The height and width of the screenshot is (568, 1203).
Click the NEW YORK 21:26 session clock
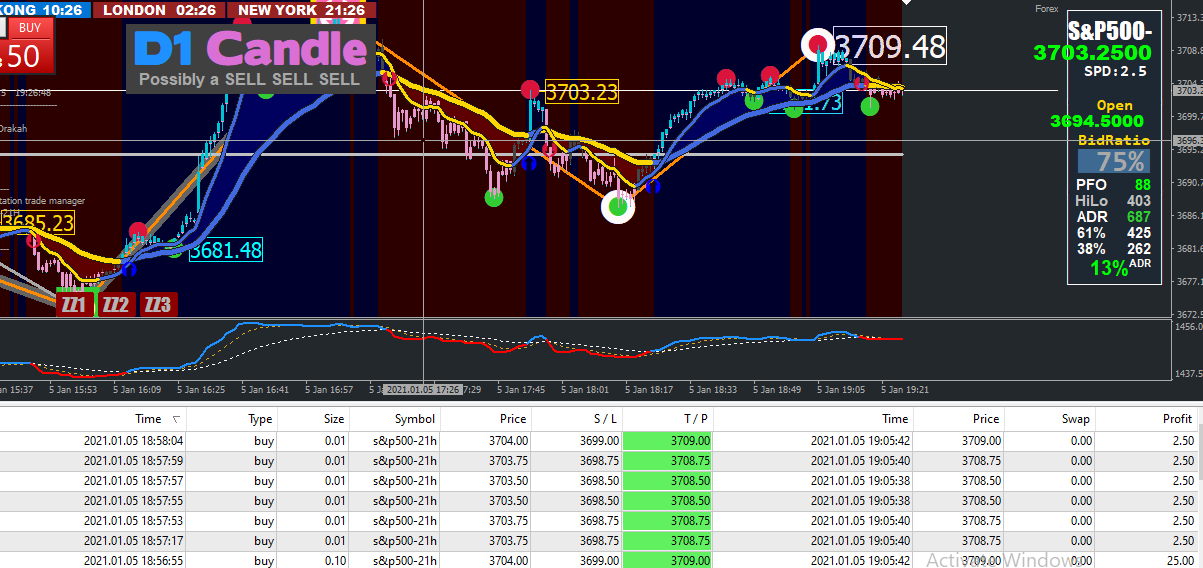coord(303,10)
